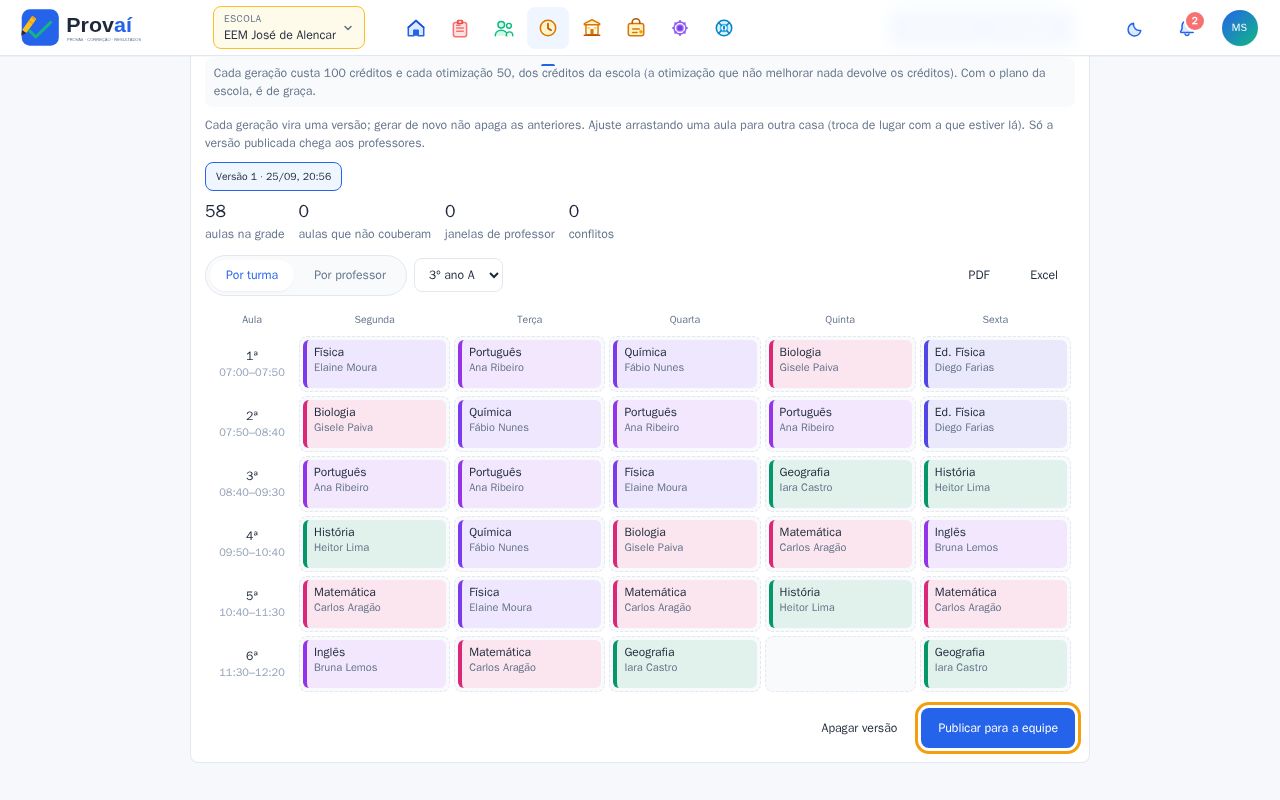Image resolution: width=1280 pixels, height=800 pixels.
Task: Select Português lesson on Terça 1ª aula
Action: [x=530, y=364]
